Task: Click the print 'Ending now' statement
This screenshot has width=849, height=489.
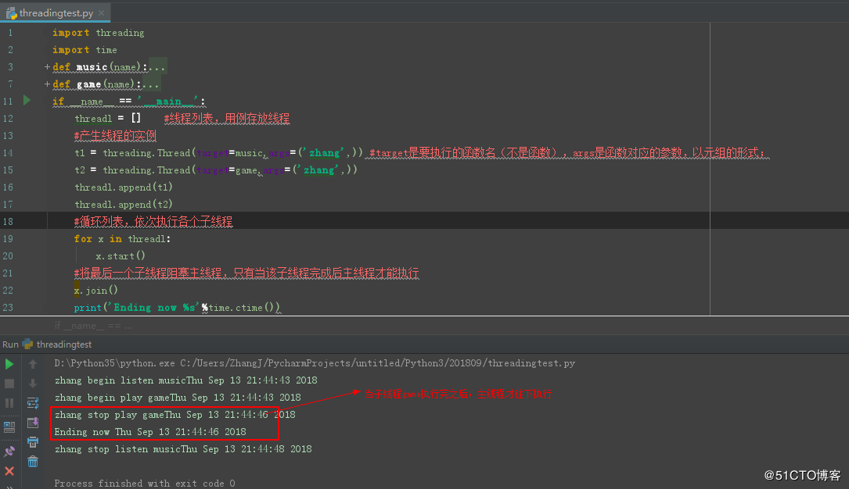Action: tap(177, 308)
